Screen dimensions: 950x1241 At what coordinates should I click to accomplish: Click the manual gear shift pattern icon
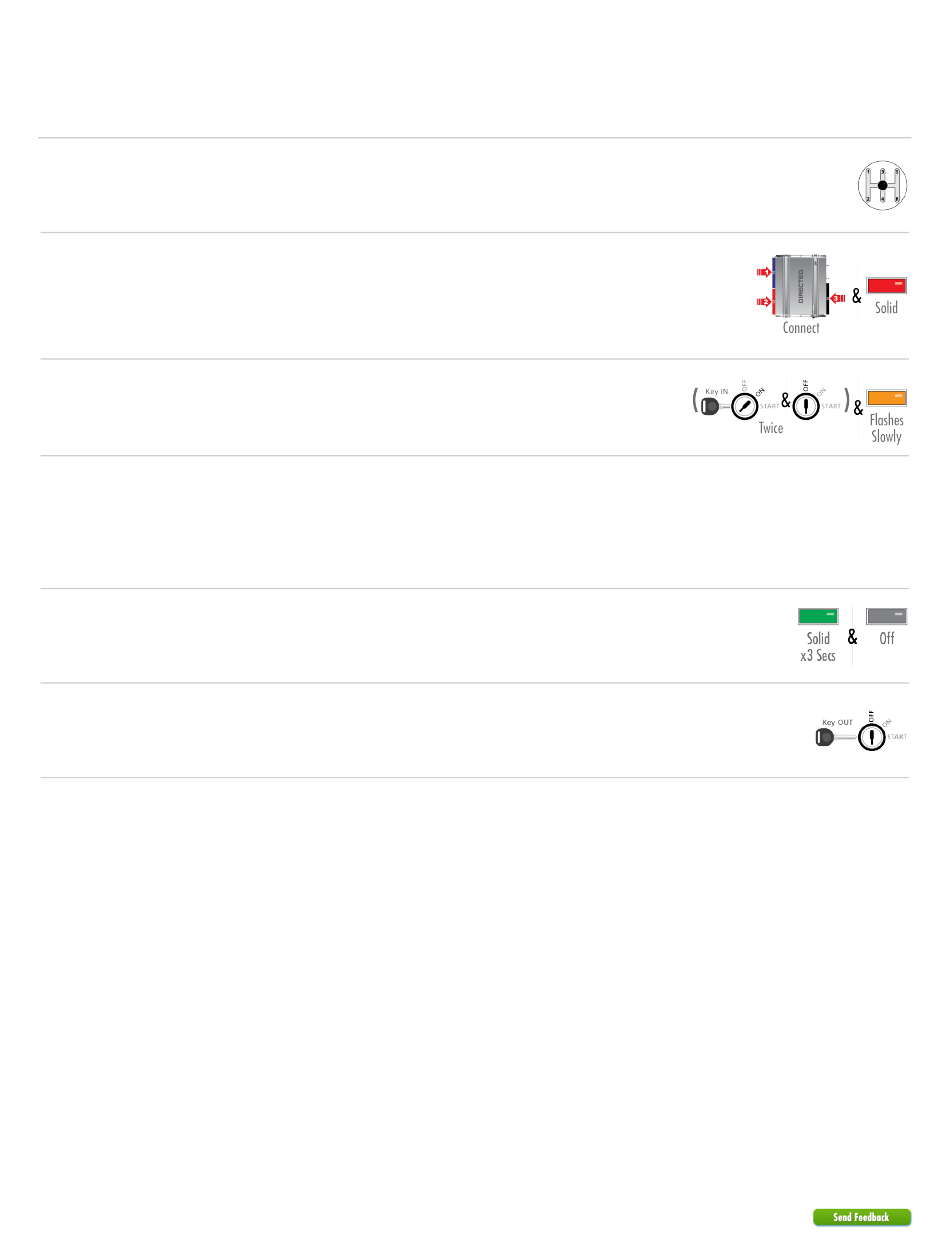point(881,186)
